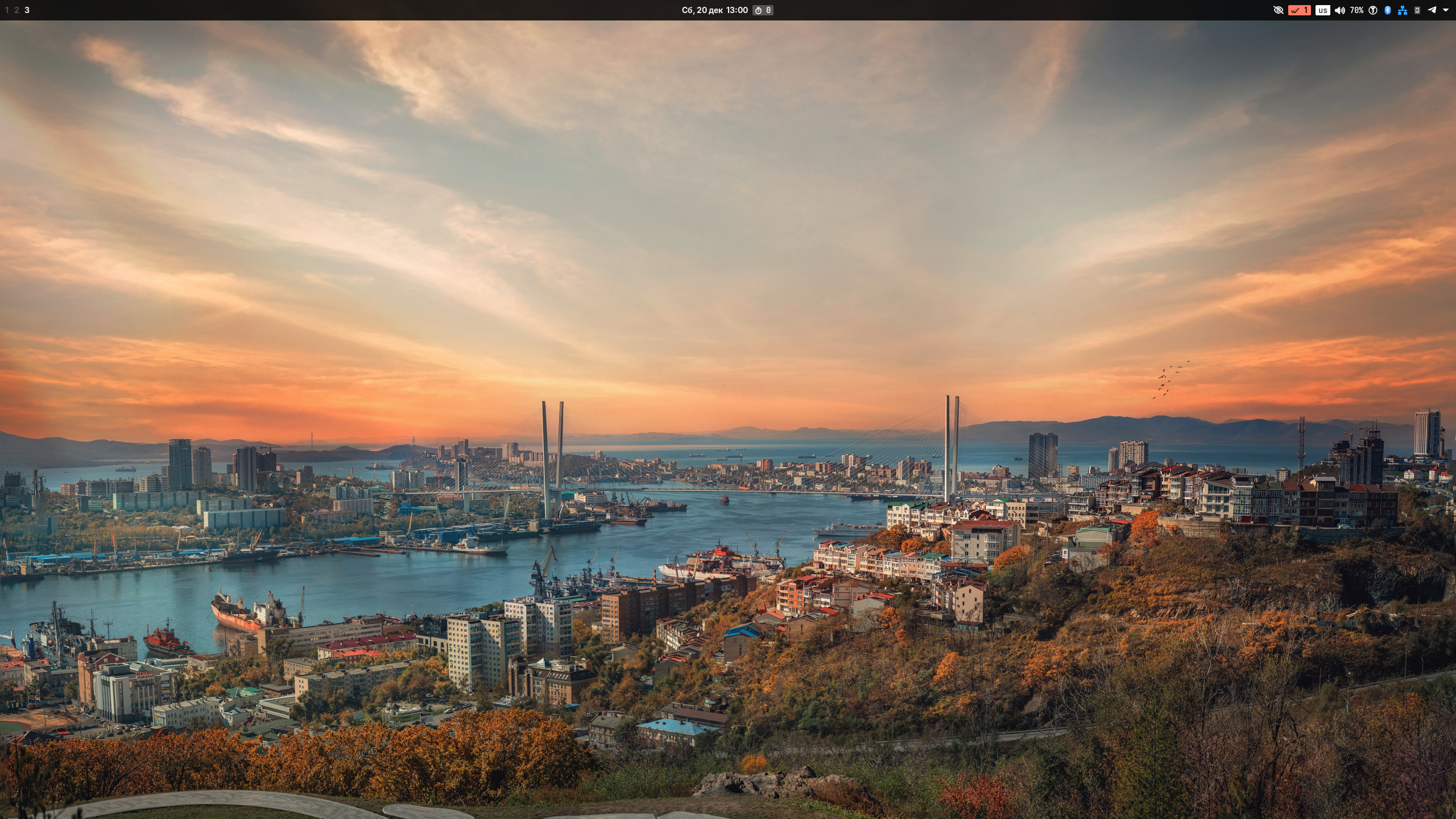Image resolution: width=1456 pixels, height=819 pixels.
Task: Open the KeePassXC key icon
Action: (1373, 10)
